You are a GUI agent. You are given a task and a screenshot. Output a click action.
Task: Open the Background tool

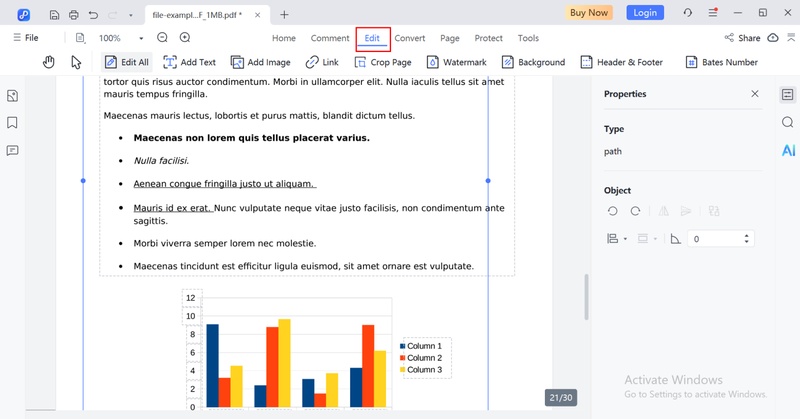[533, 62]
